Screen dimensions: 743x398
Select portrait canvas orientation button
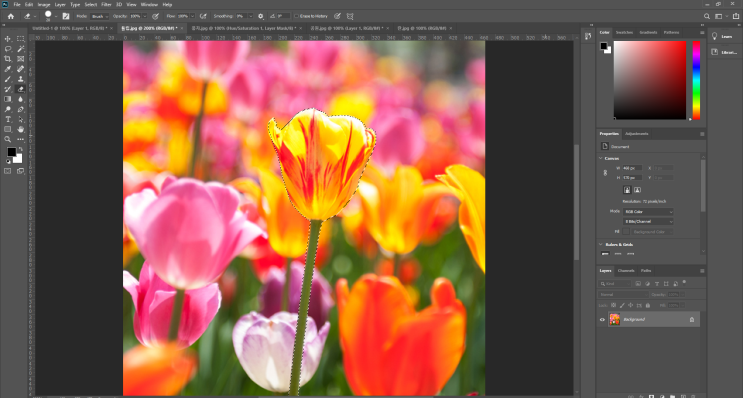click(x=627, y=190)
